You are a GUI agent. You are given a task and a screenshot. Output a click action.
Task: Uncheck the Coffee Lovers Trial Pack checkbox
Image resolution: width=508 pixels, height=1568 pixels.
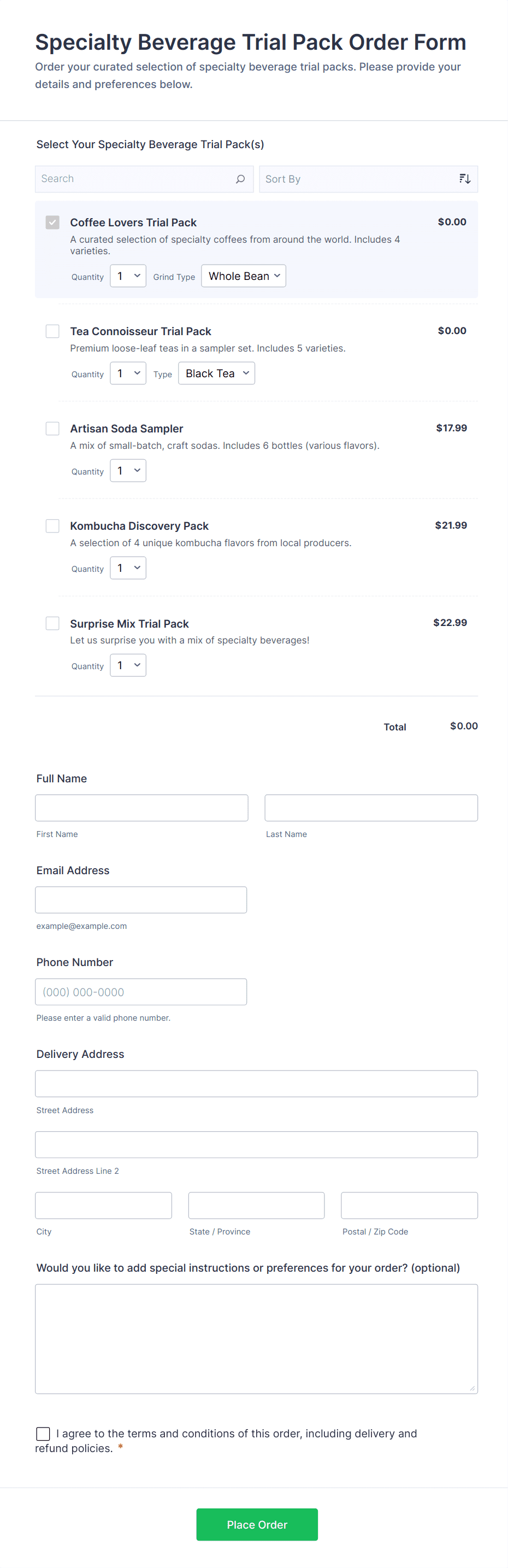pos(53,222)
